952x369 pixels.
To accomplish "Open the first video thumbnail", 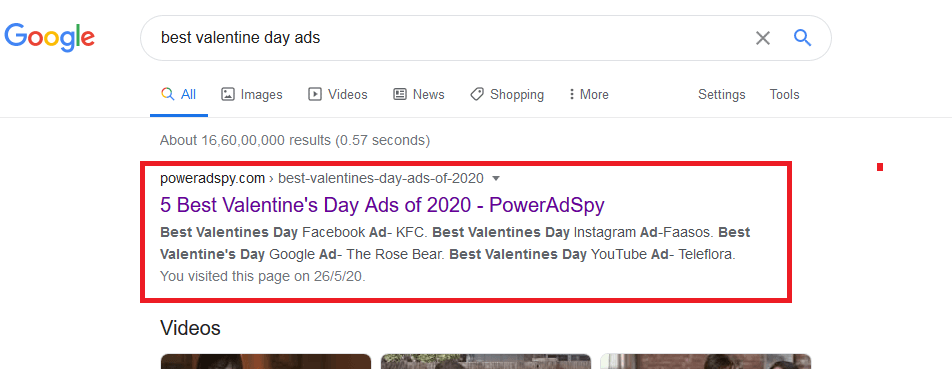I will 266,361.
